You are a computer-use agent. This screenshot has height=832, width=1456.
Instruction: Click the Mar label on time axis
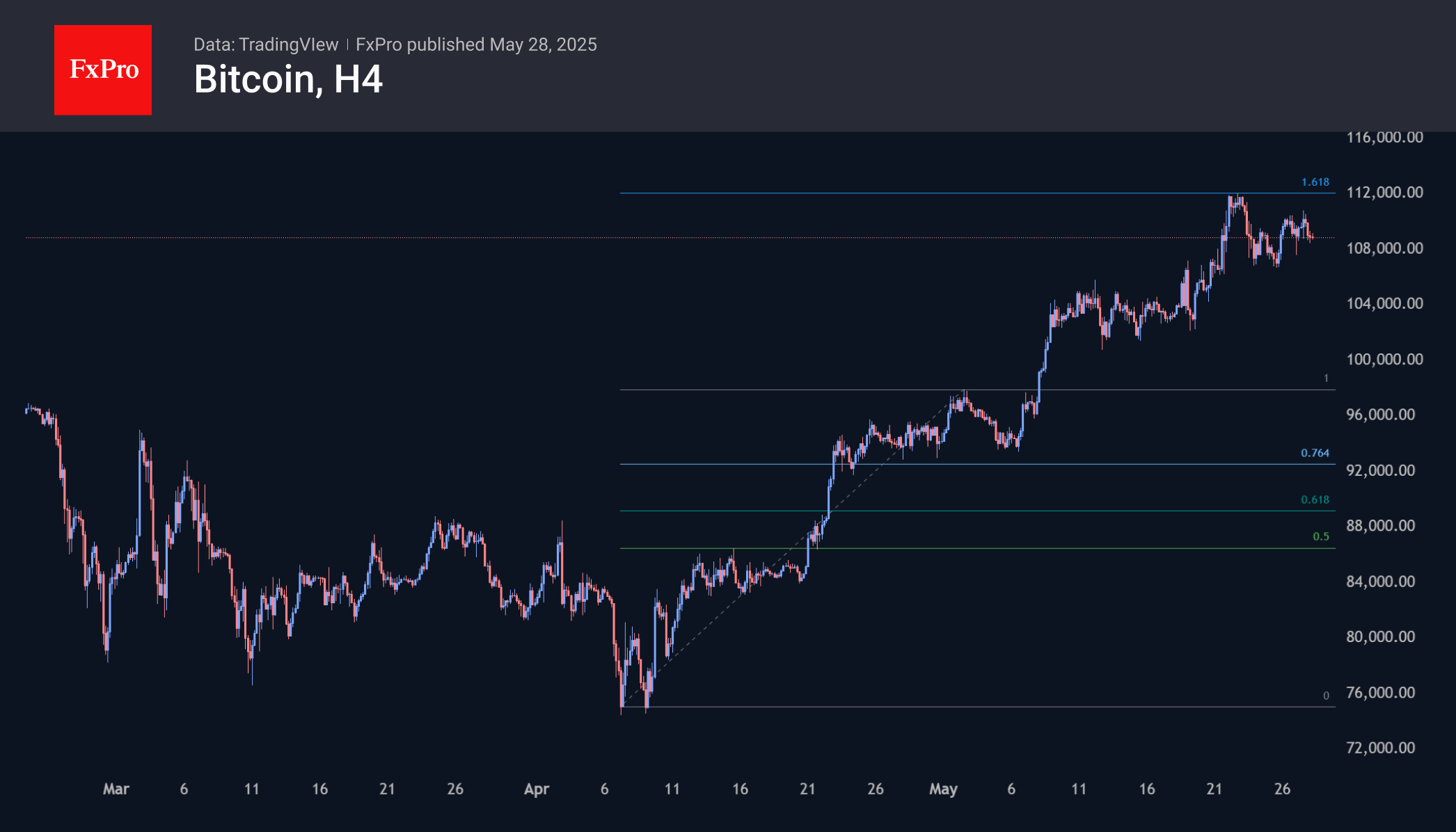click(116, 789)
